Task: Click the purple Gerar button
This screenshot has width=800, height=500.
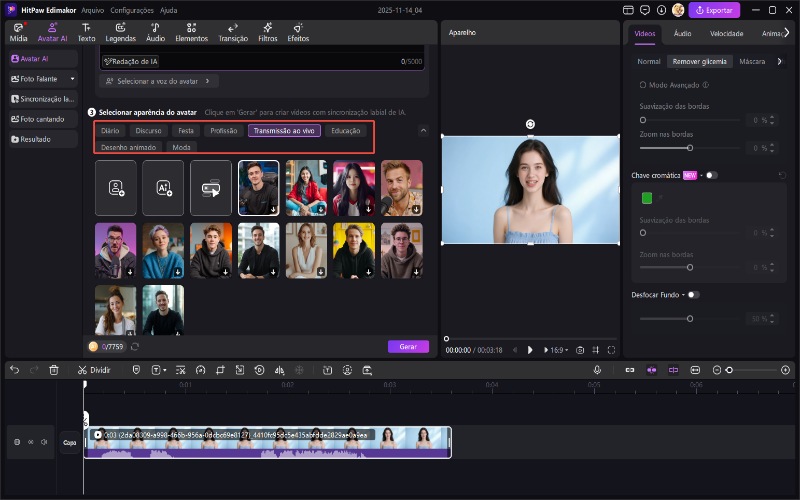Action: coord(408,346)
